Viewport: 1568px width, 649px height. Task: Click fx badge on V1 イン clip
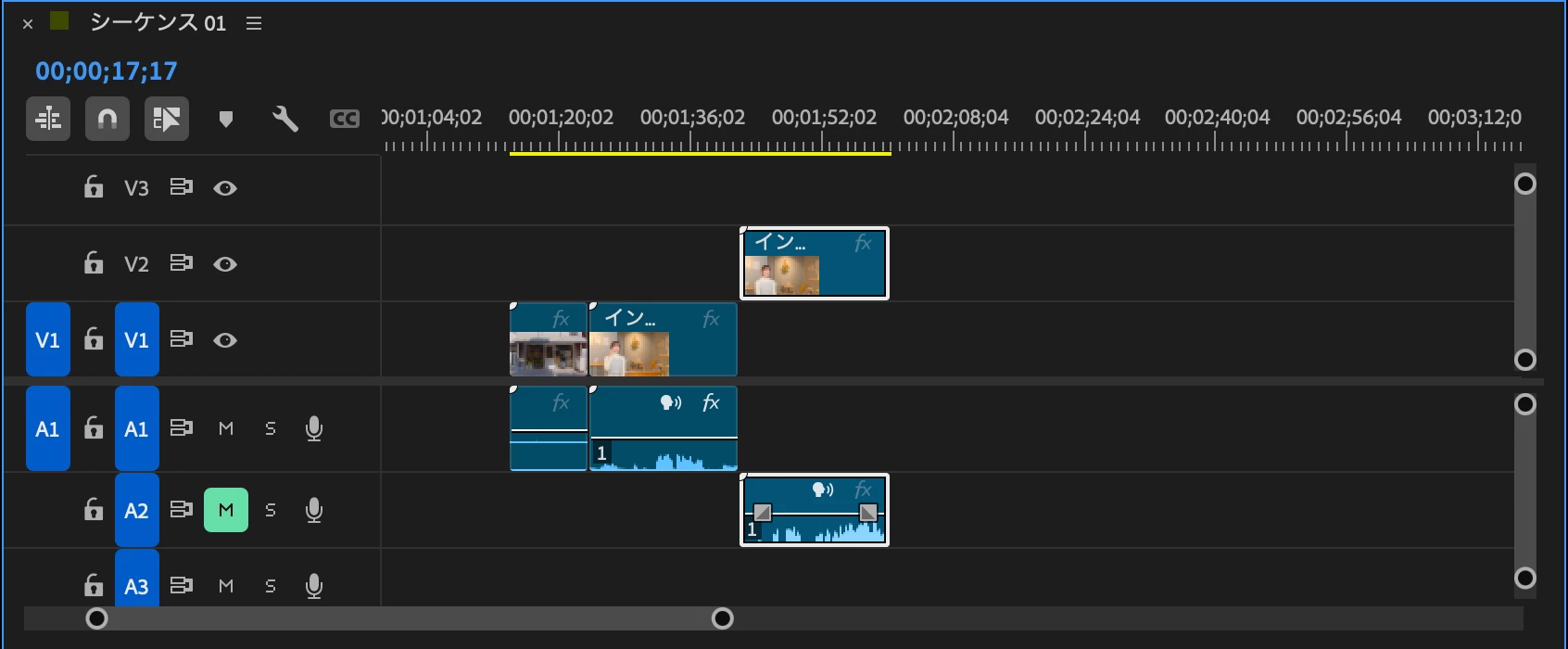pos(711,319)
